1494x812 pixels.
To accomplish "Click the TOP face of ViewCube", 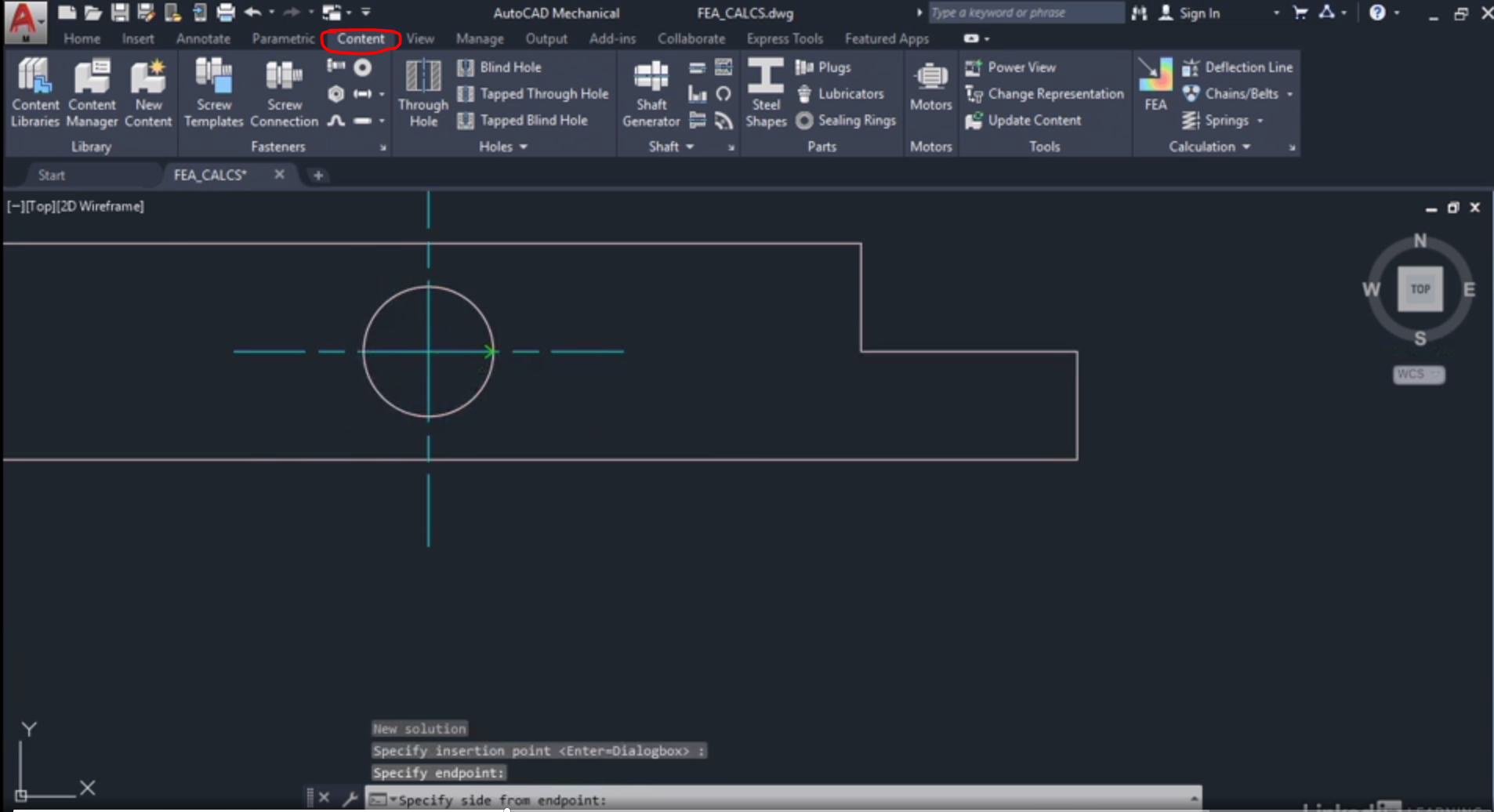I will click(x=1420, y=289).
